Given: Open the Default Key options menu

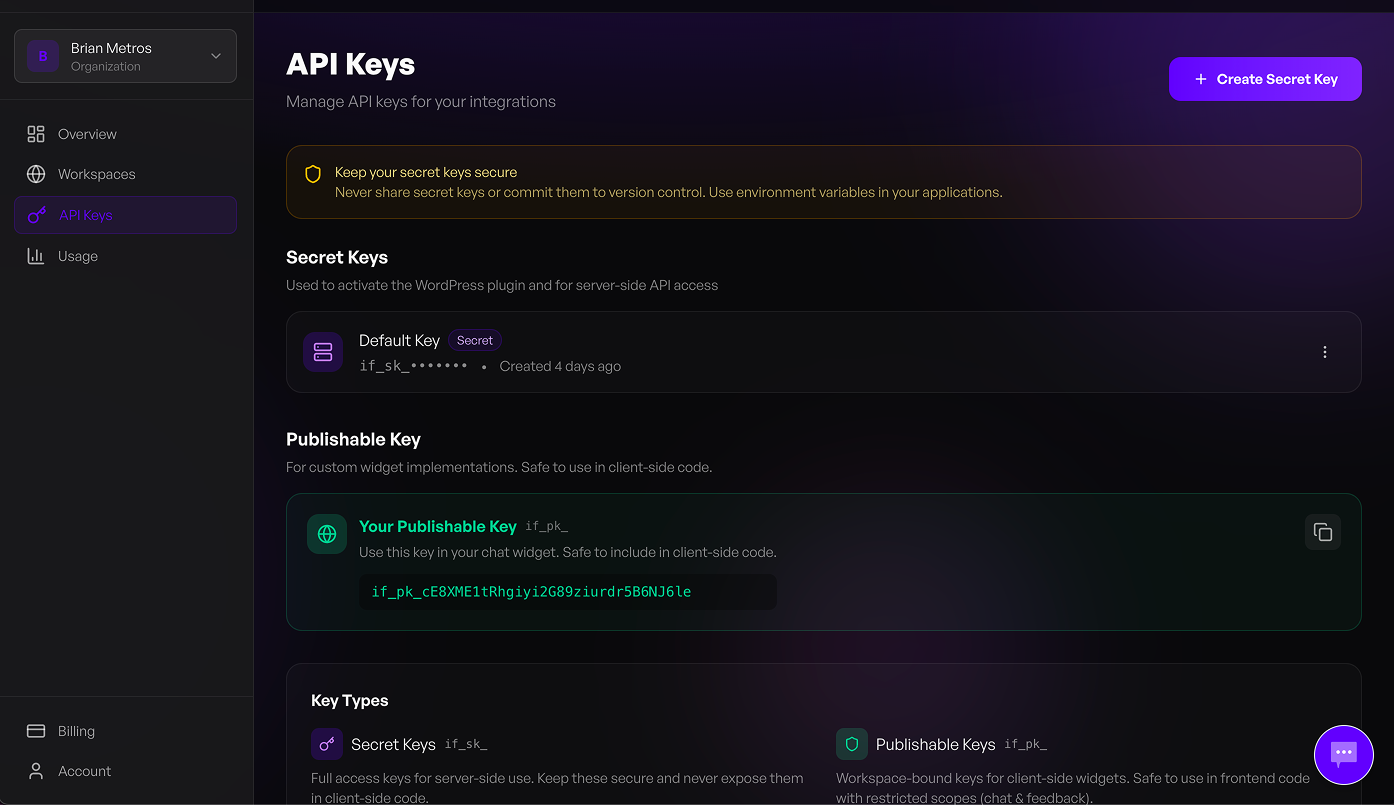Looking at the screenshot, I should pos(1325,352).
